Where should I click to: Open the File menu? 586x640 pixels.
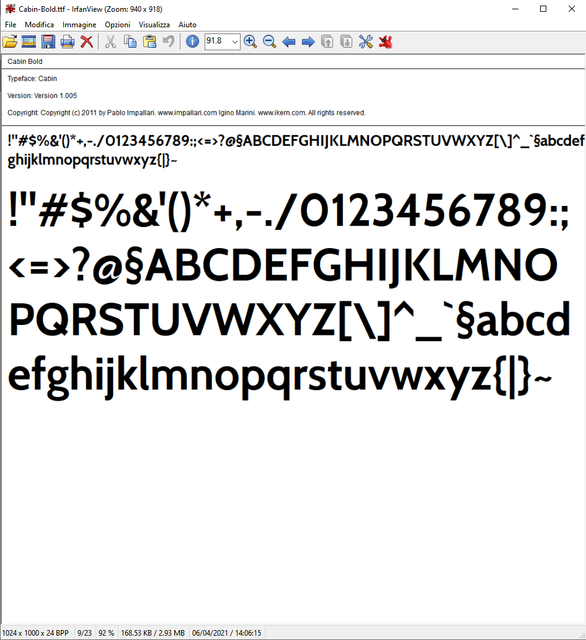10,24
